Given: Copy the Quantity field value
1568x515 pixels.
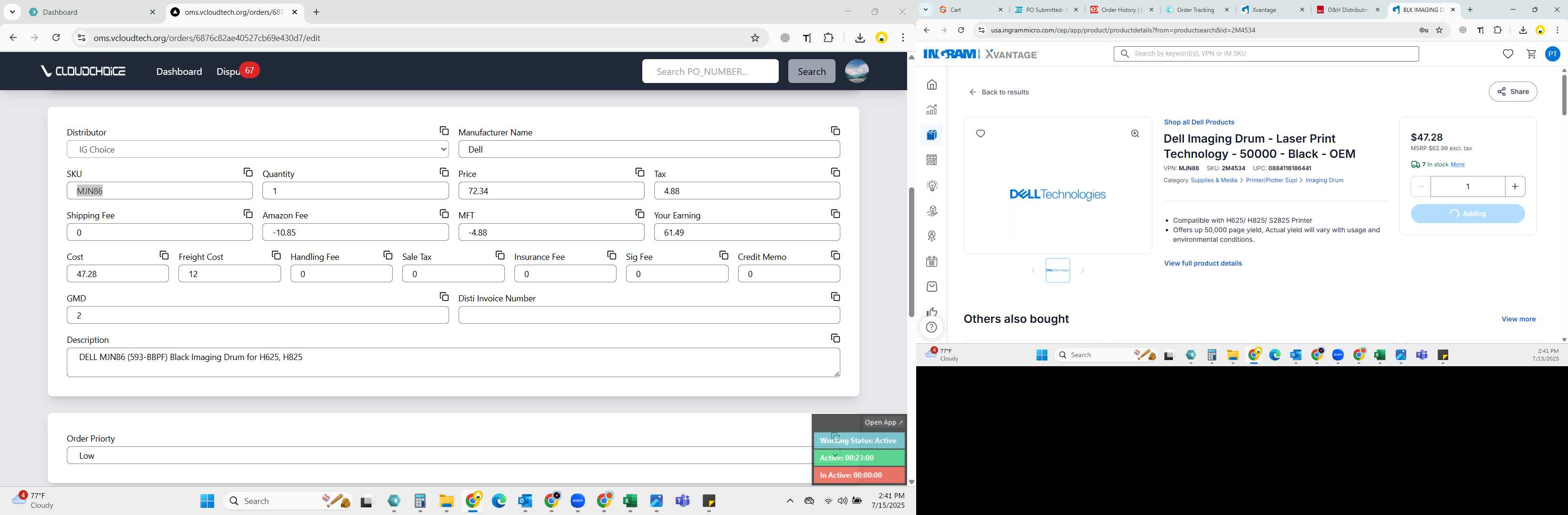Looking at the screenshot, I should coord(444,172).
